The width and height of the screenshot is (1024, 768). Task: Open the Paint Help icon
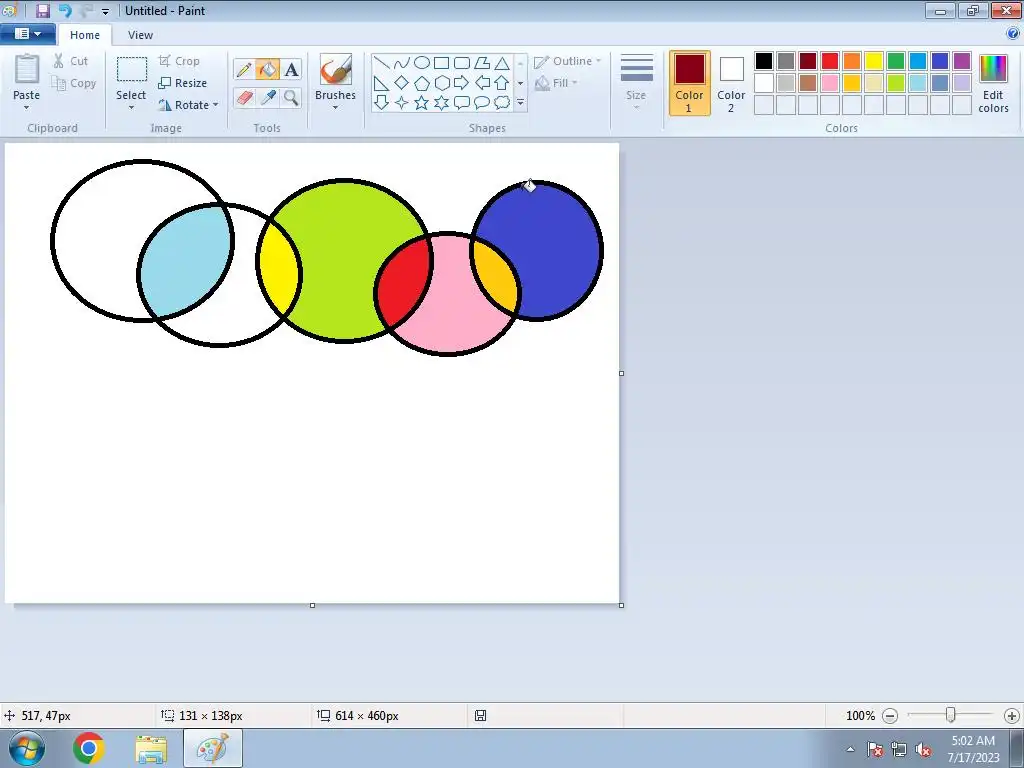(1013, 33)
